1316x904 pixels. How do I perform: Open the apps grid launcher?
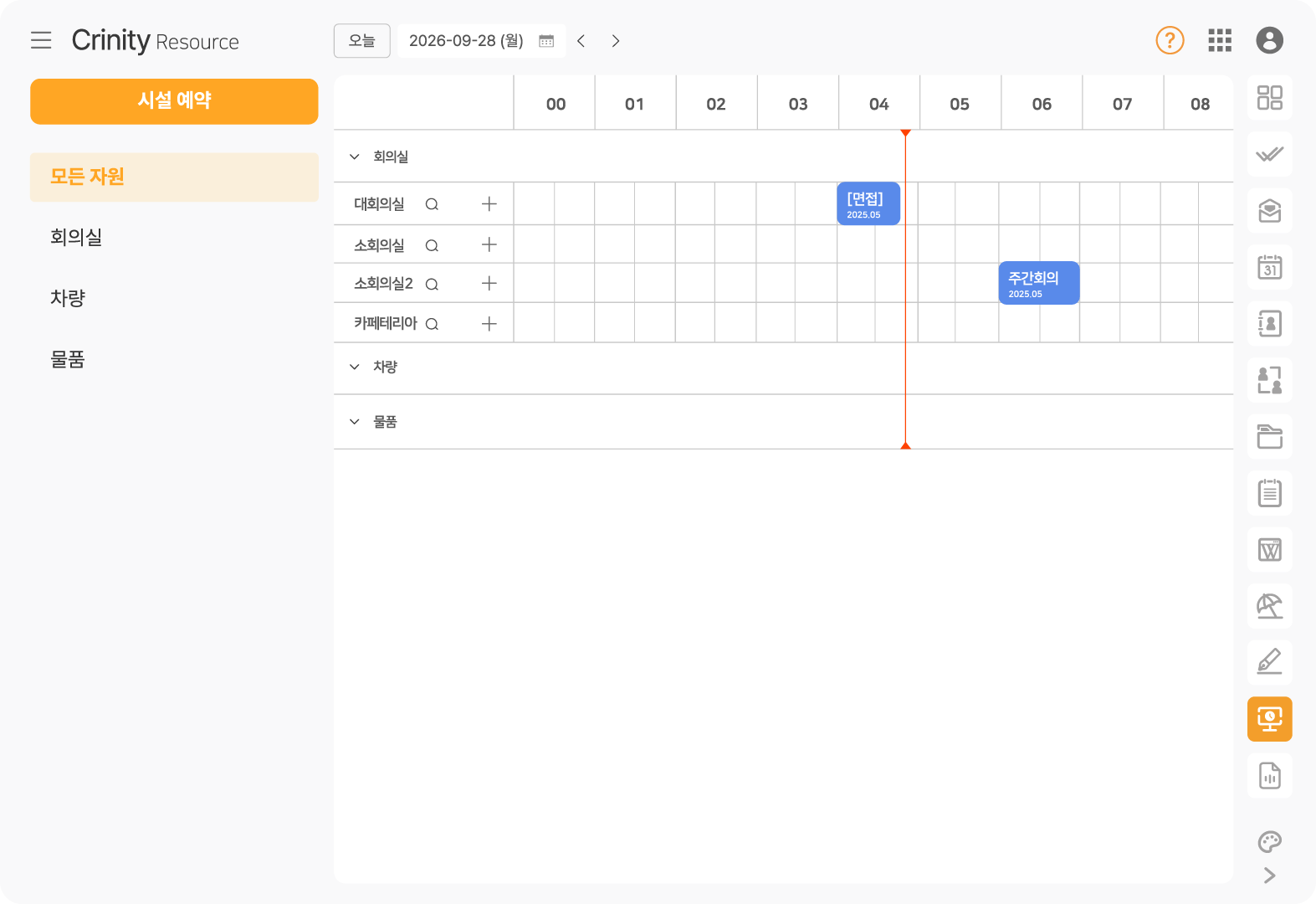coord(1220,40)
